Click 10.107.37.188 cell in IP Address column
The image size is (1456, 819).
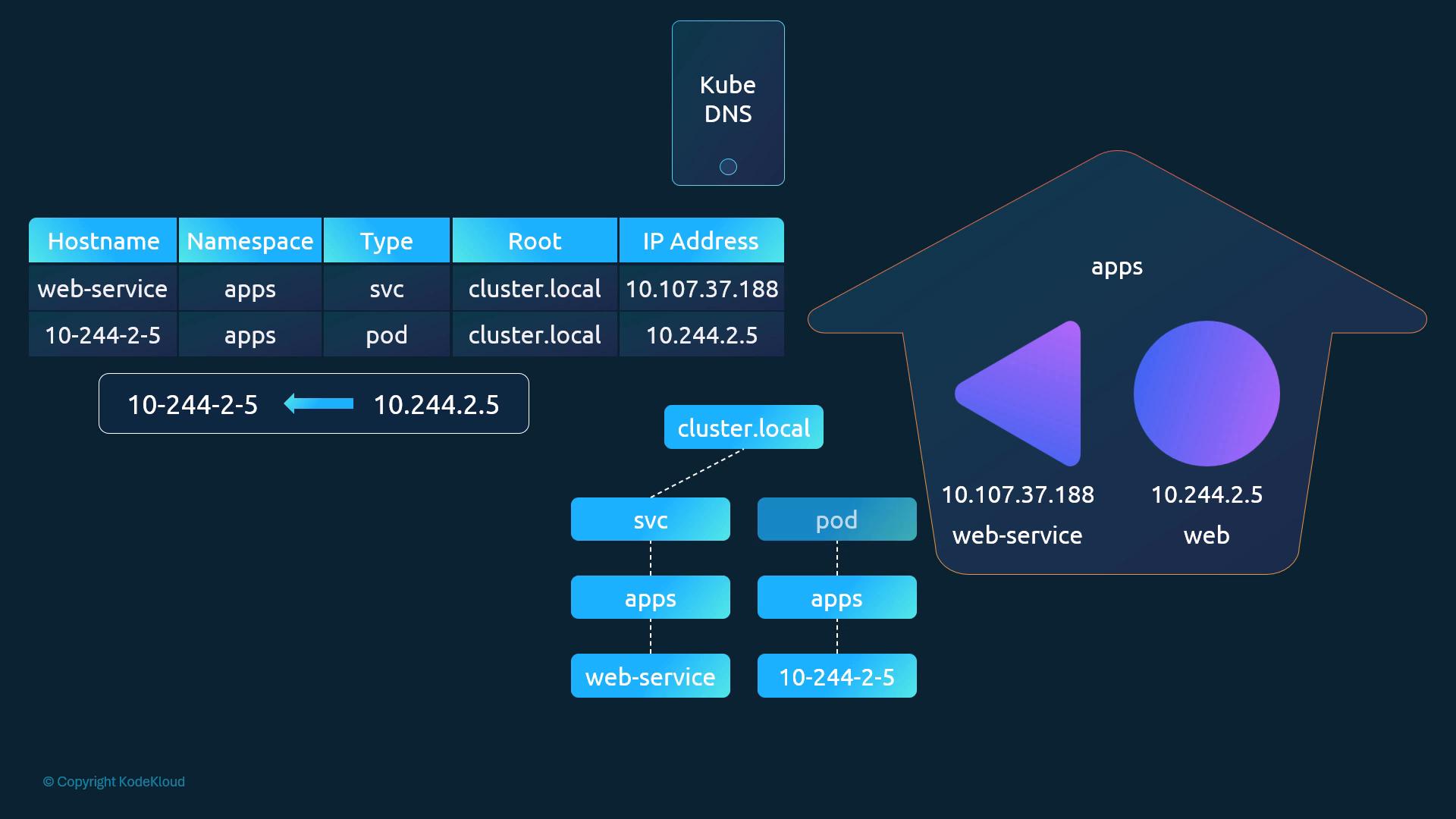tap(701, 288)
